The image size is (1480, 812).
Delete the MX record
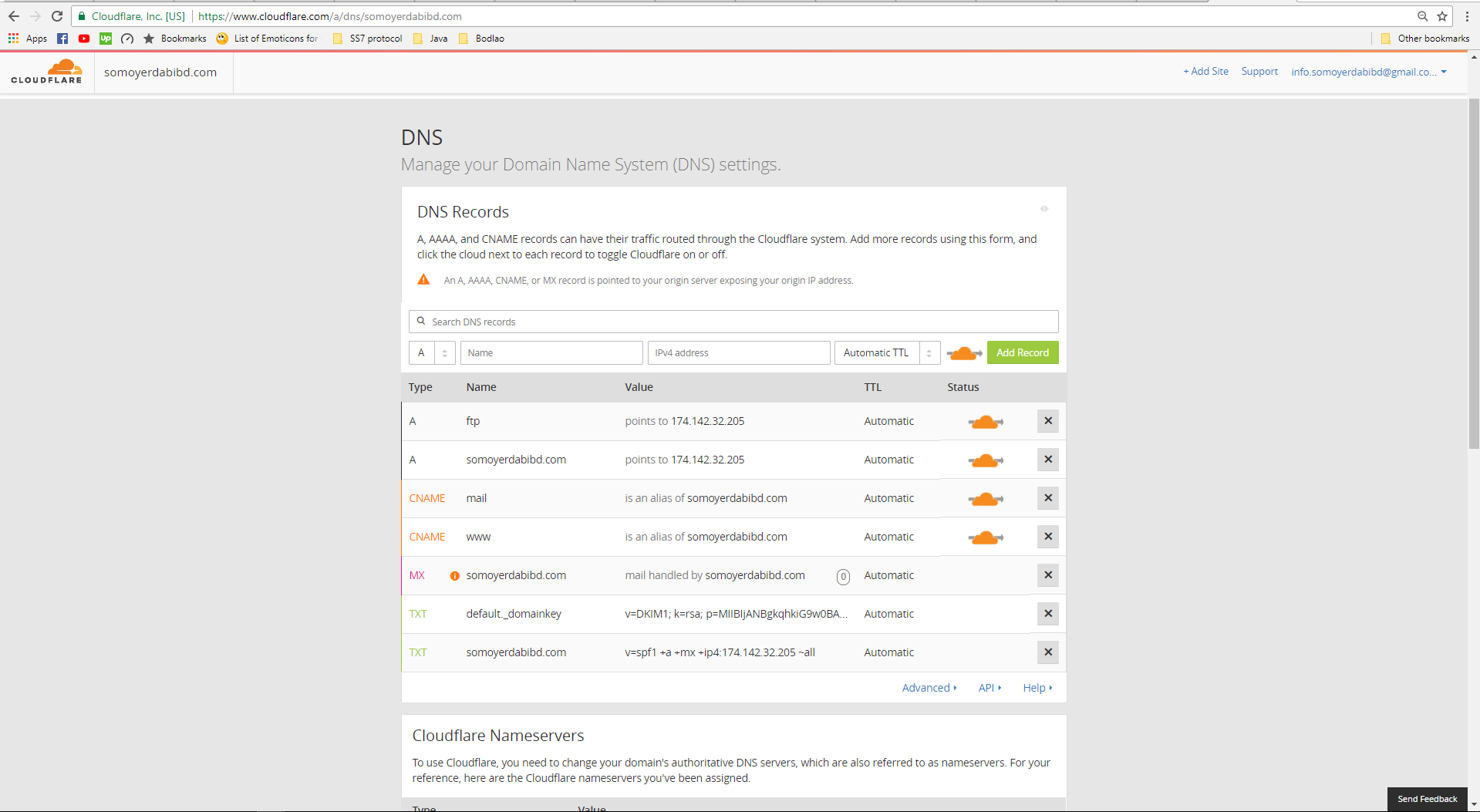click(x=1048, y=575)
